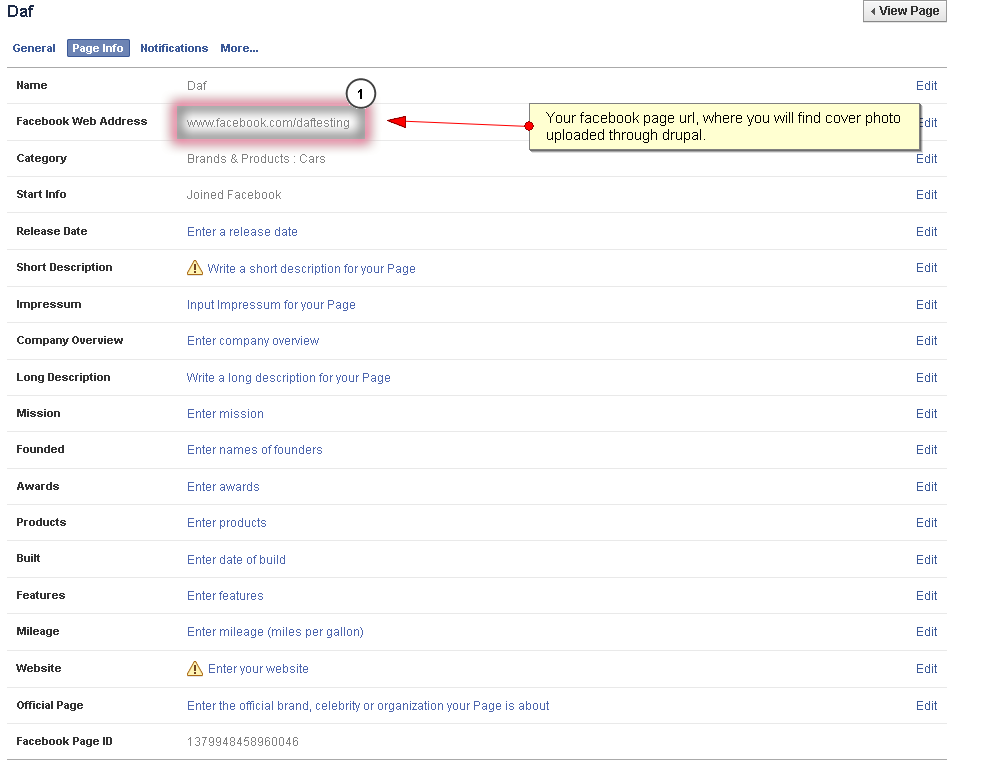Click Edit for the Website row

point(926,669)
